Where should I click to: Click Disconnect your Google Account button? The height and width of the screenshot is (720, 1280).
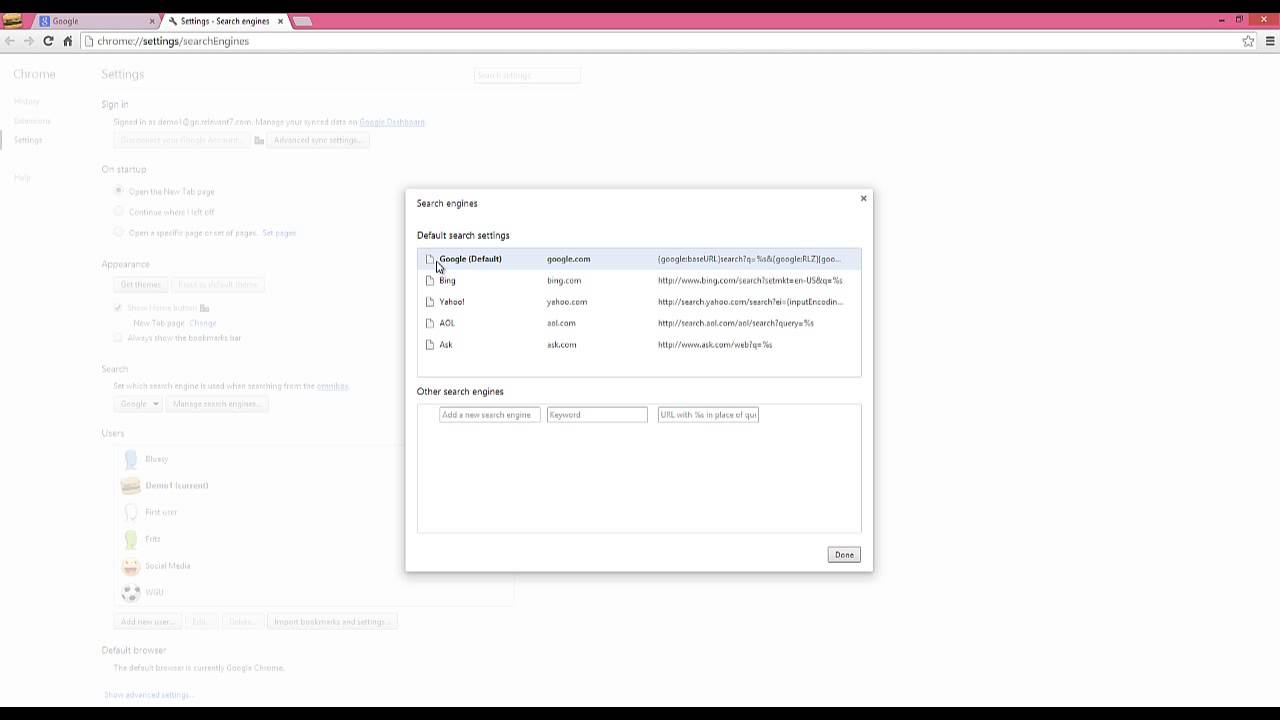tap(181, 140)
